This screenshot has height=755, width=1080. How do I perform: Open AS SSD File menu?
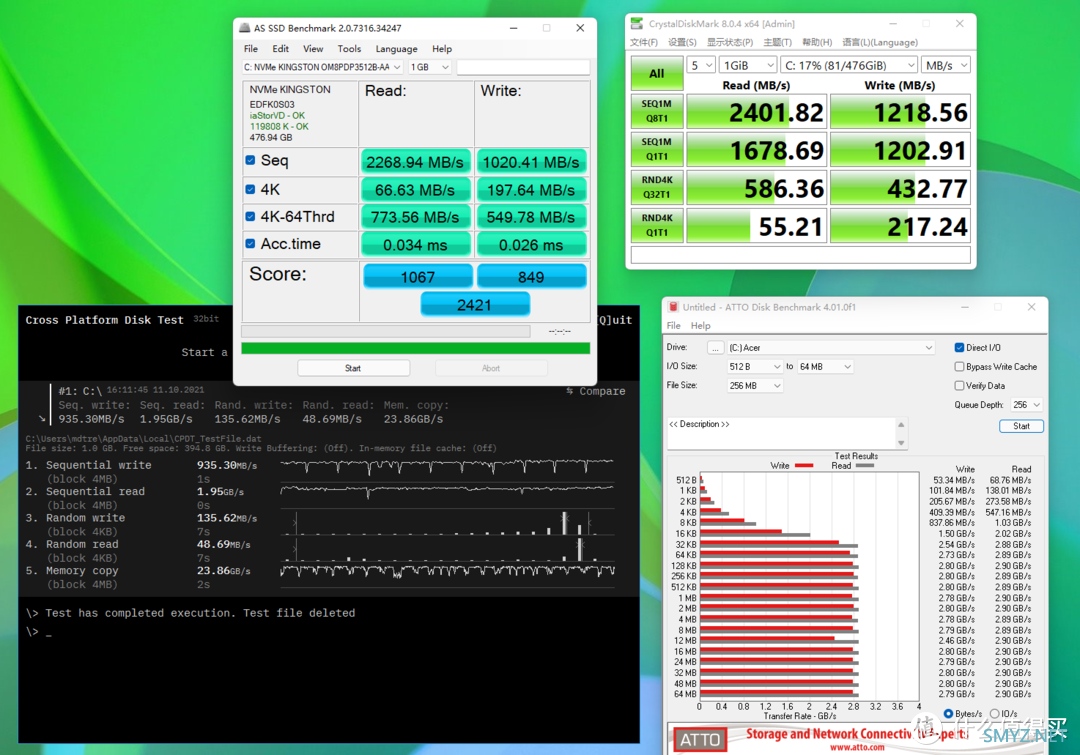[251, 49]
